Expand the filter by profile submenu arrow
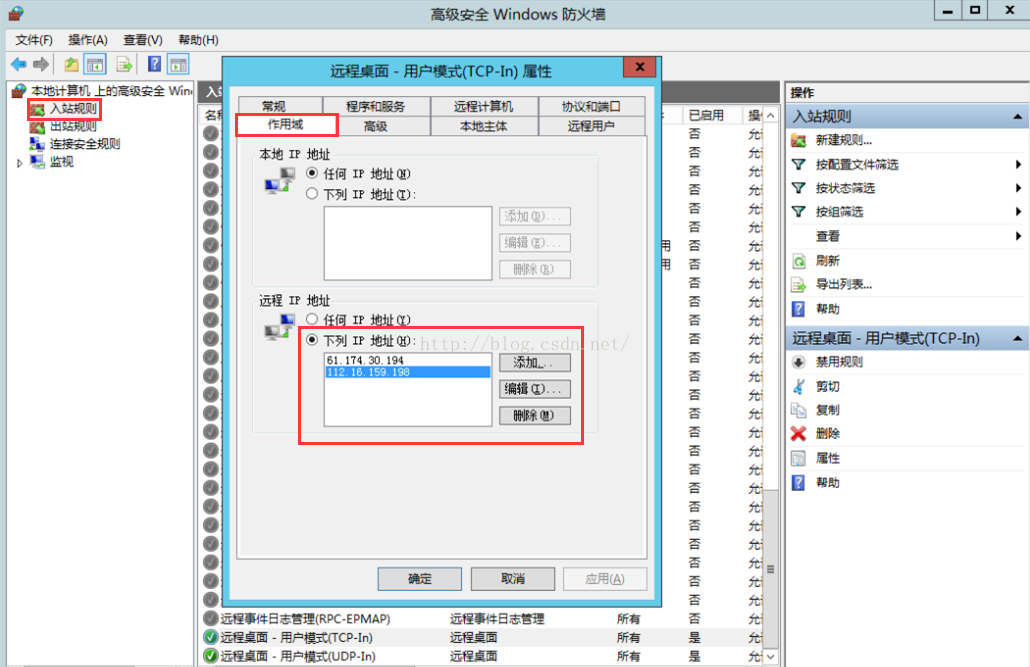The width and height of the screenshot is (1030, 667). tap(1018, 164)
